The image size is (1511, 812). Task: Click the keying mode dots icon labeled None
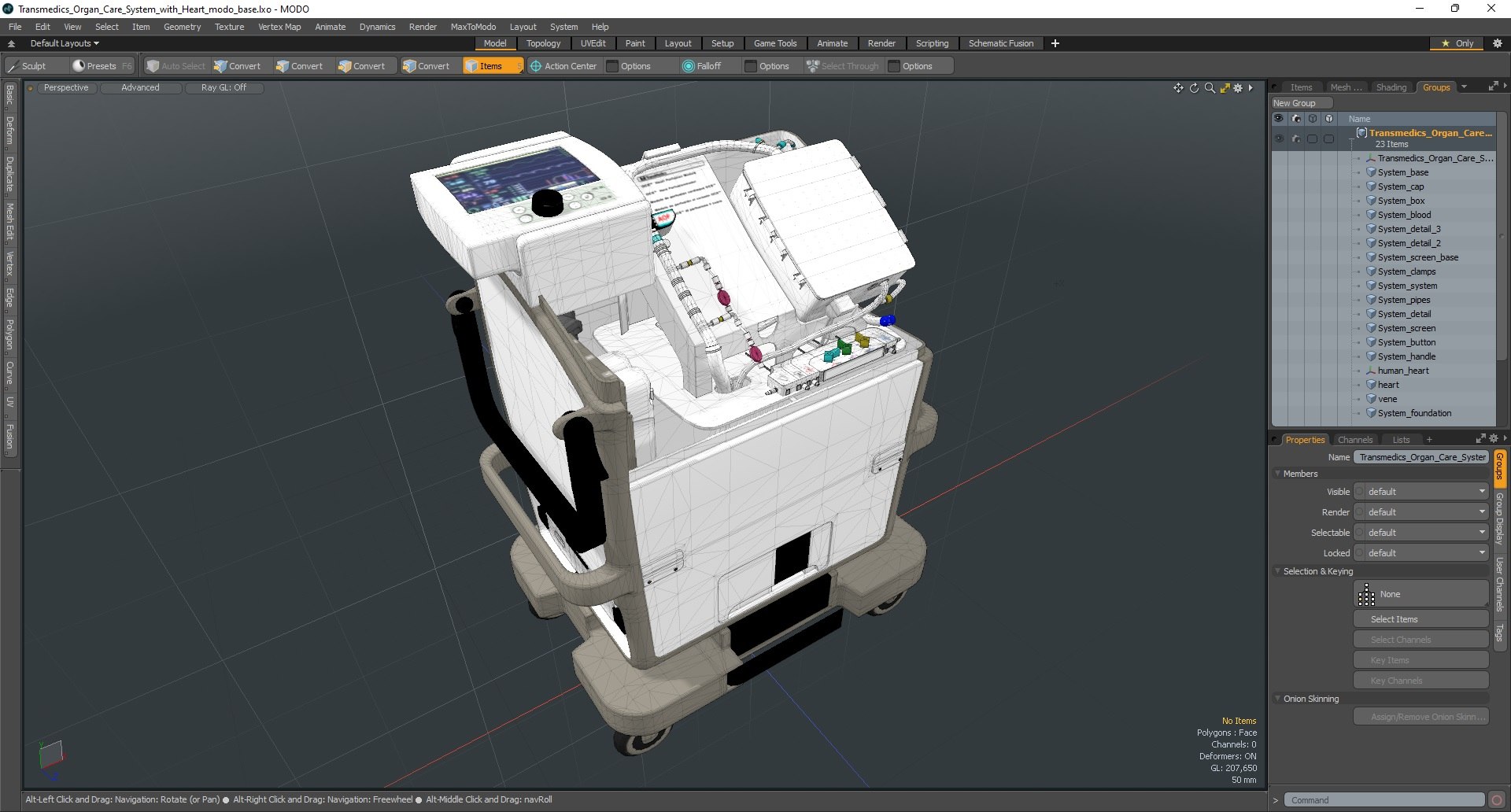click(x=1367, y=594)
